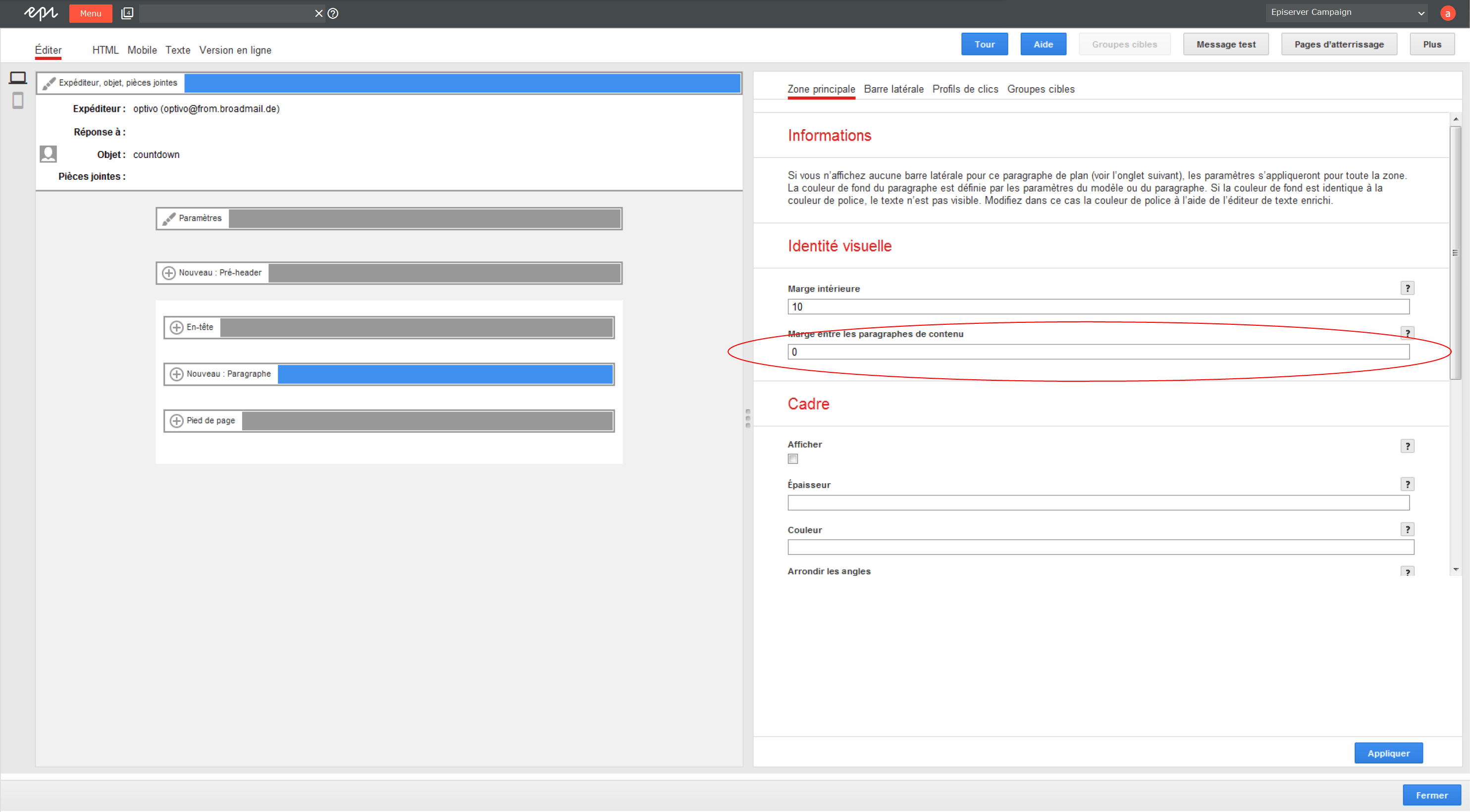Clear the top search field with X
Image resolution: width=1470 pixels, height=812 pixels.
319,13
